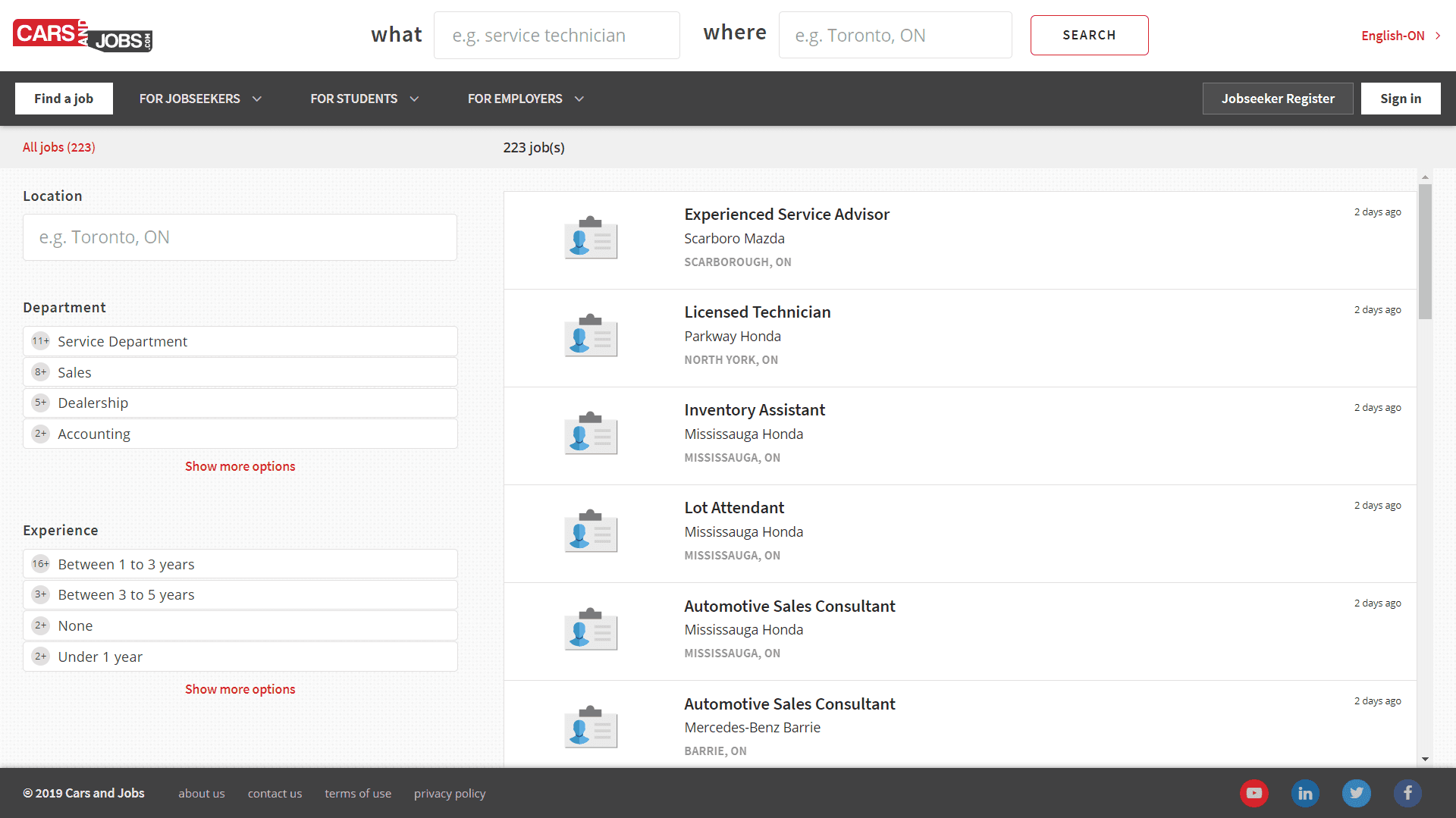
Task: Click the NORTH YORK, ON location text
Action: click(x=731, y=360)
